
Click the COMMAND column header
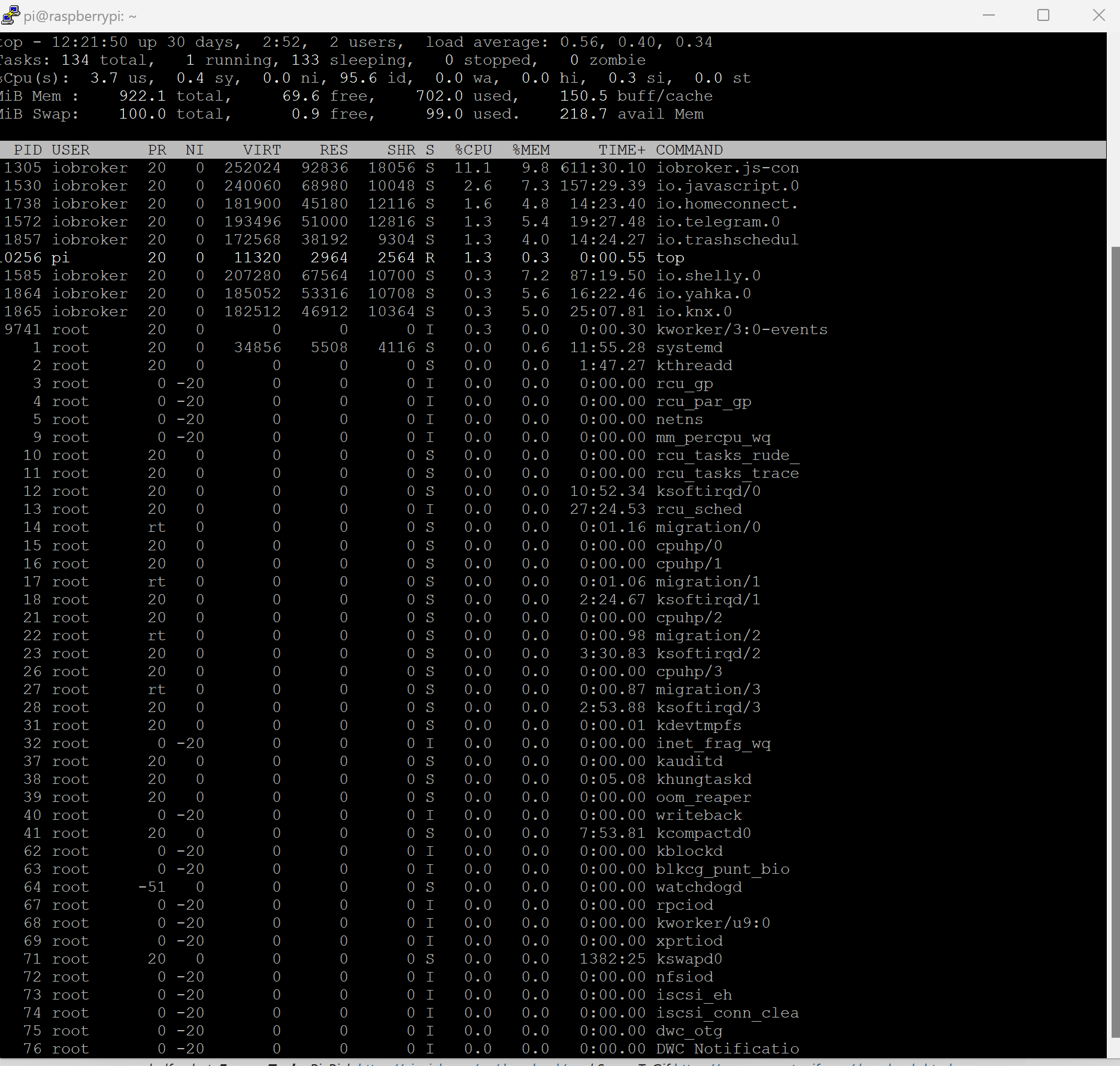point(689,150)
